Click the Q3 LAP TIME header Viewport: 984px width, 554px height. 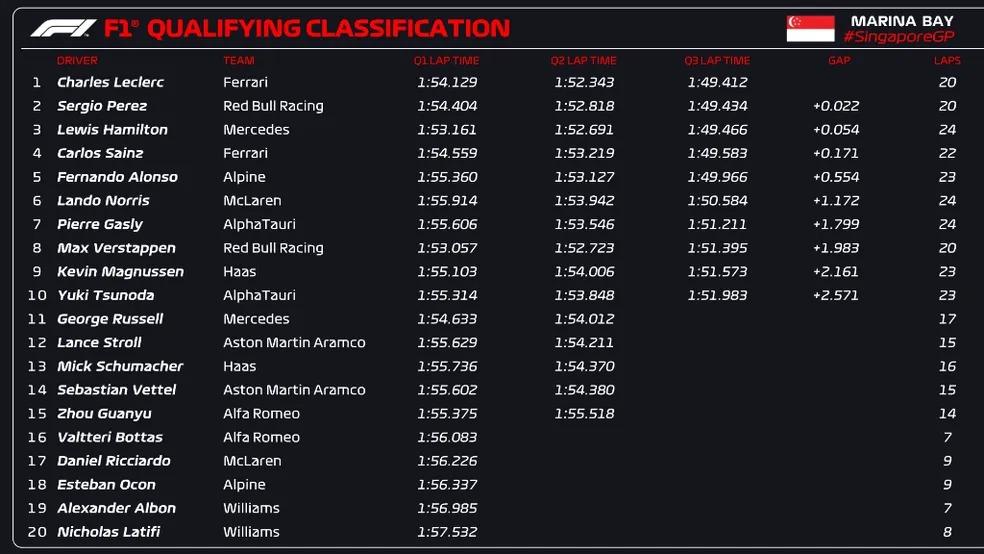(717, 60)
